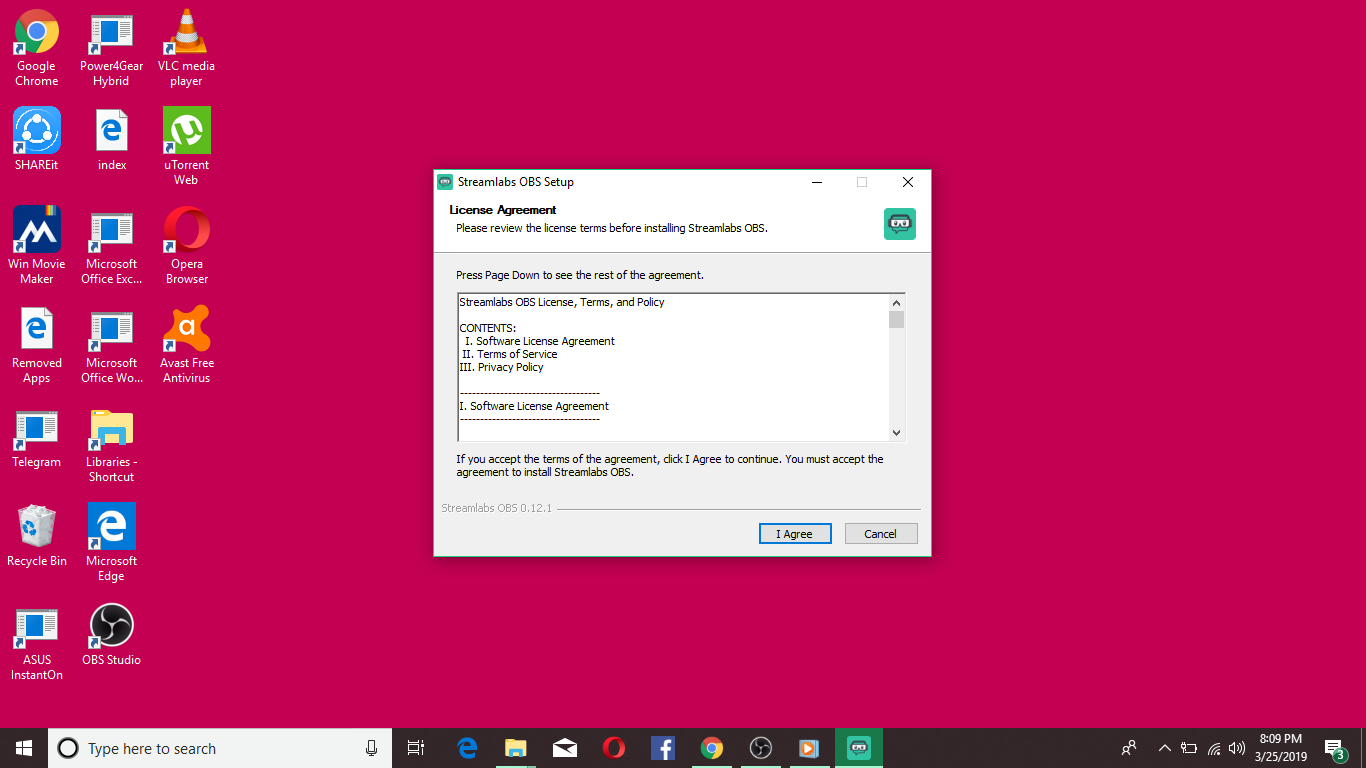This screenshot has width=1366, height=768.
Task: Open the People button in the taskbar
Action: tap(1129, 748)
